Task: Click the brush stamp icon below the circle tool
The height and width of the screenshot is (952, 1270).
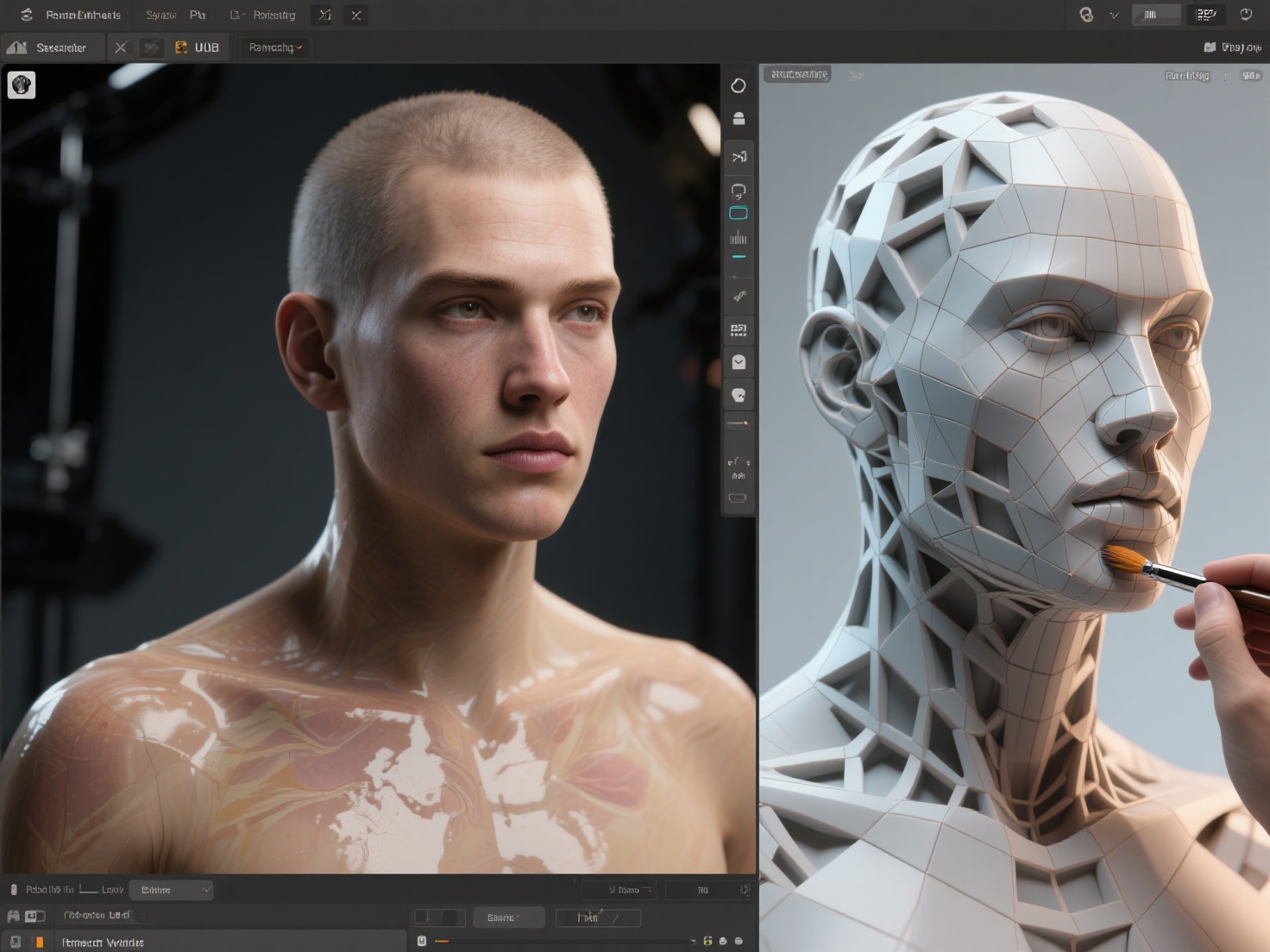Action: tap(739, 118)
